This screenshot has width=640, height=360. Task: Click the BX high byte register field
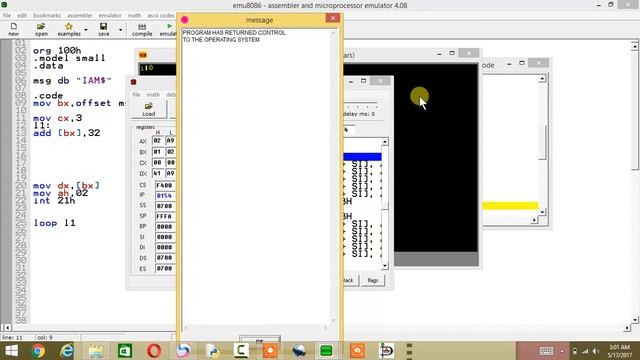pyautogui.click(x=158, y=152)
